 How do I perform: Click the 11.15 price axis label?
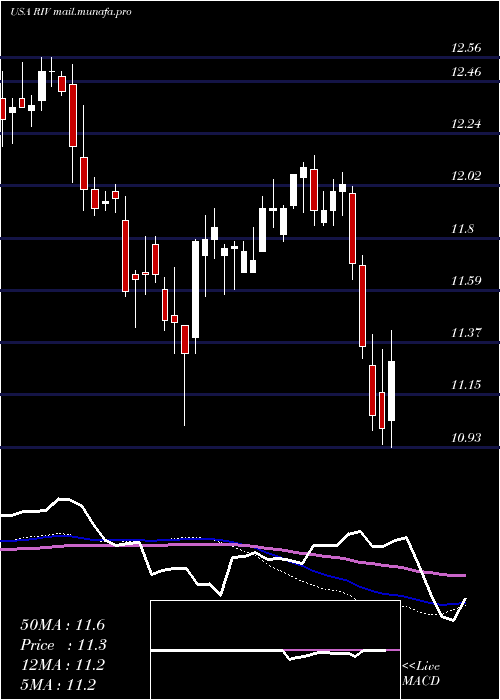coord(466,385)
